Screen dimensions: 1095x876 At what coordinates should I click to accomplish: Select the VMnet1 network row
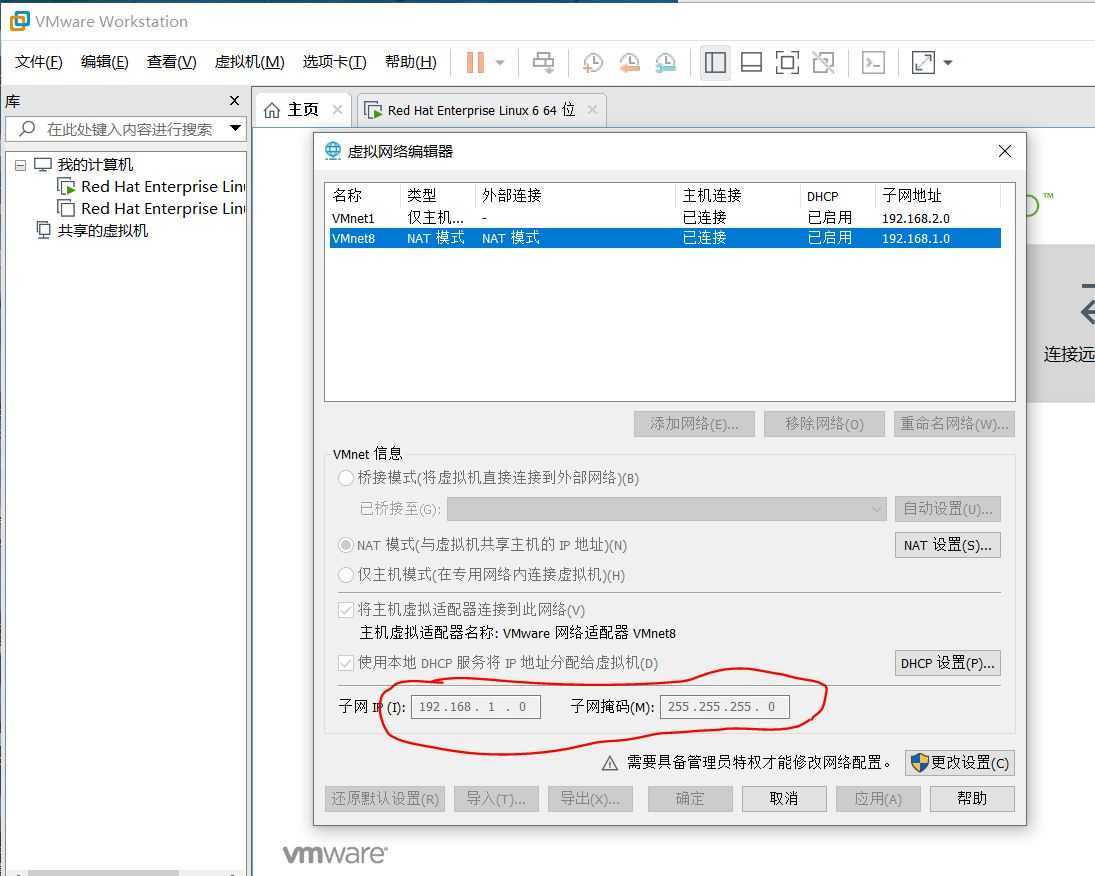[x=665, y=218]
